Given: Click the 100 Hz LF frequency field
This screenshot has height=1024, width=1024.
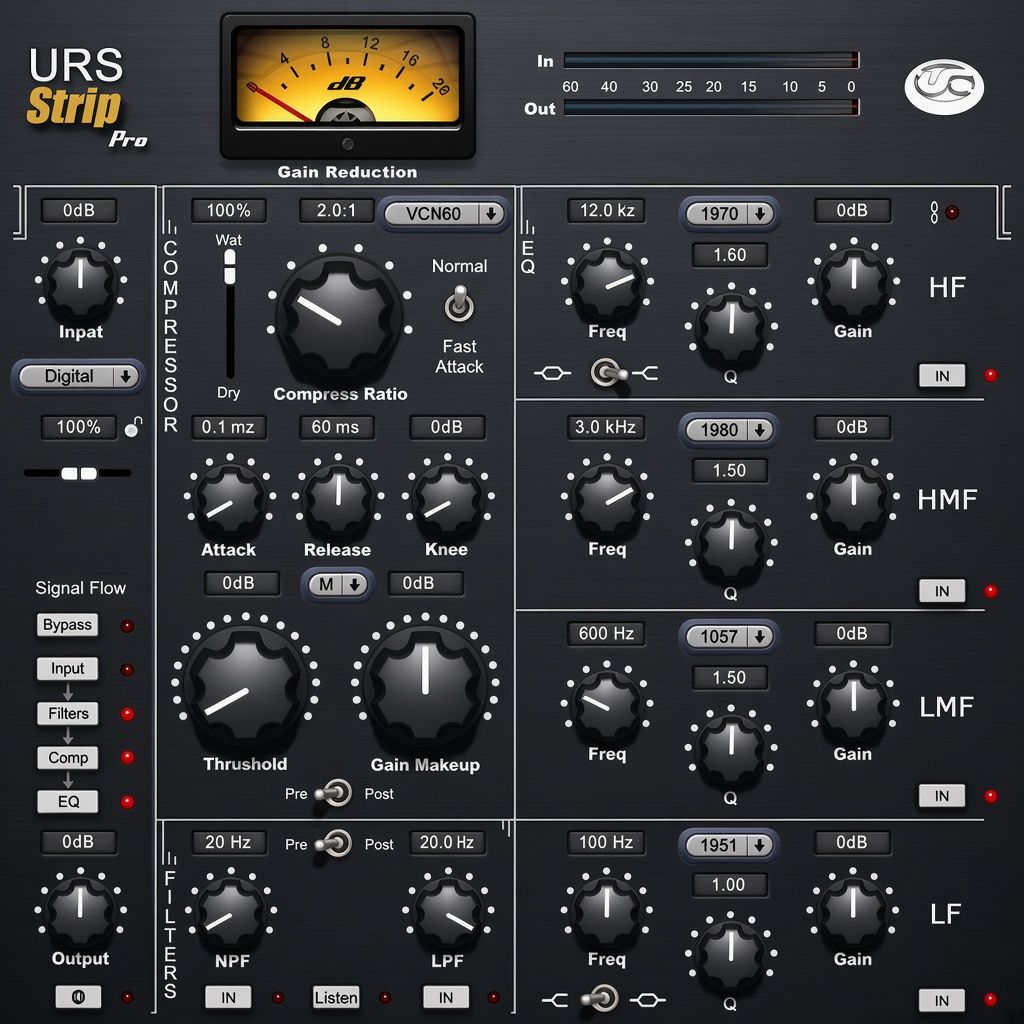Looking at the screenshot, I should (606, 842).
